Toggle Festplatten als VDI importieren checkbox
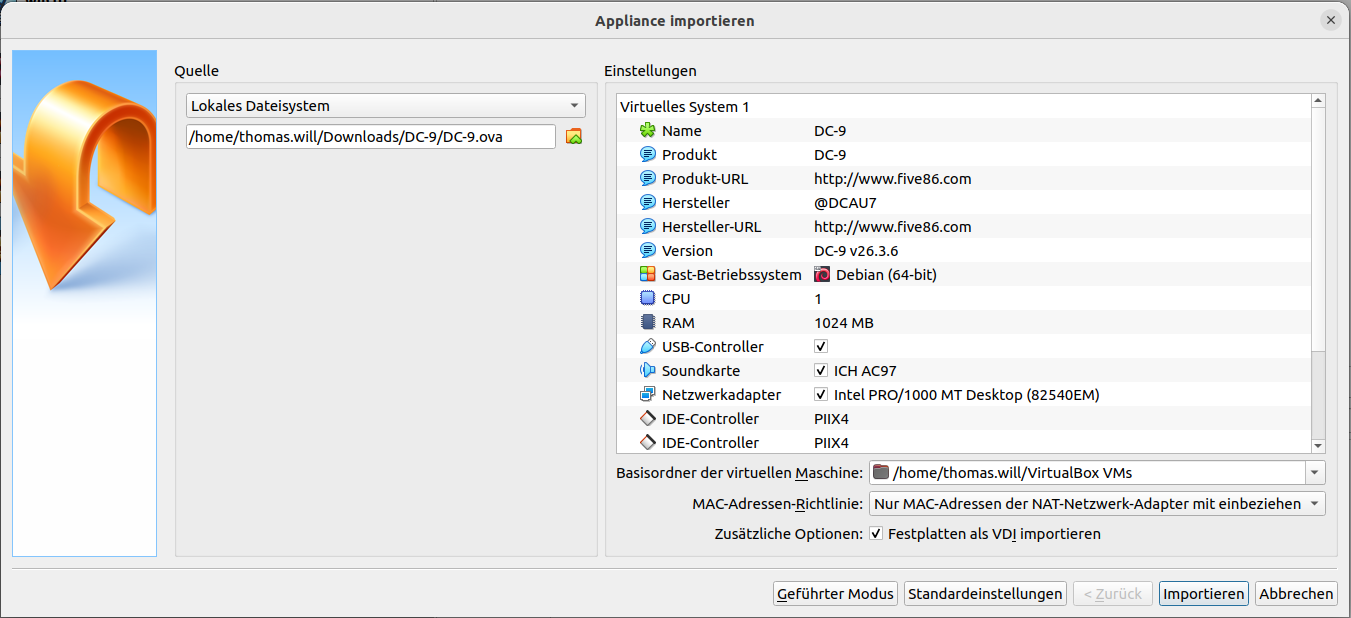 (x=877, y=534)
